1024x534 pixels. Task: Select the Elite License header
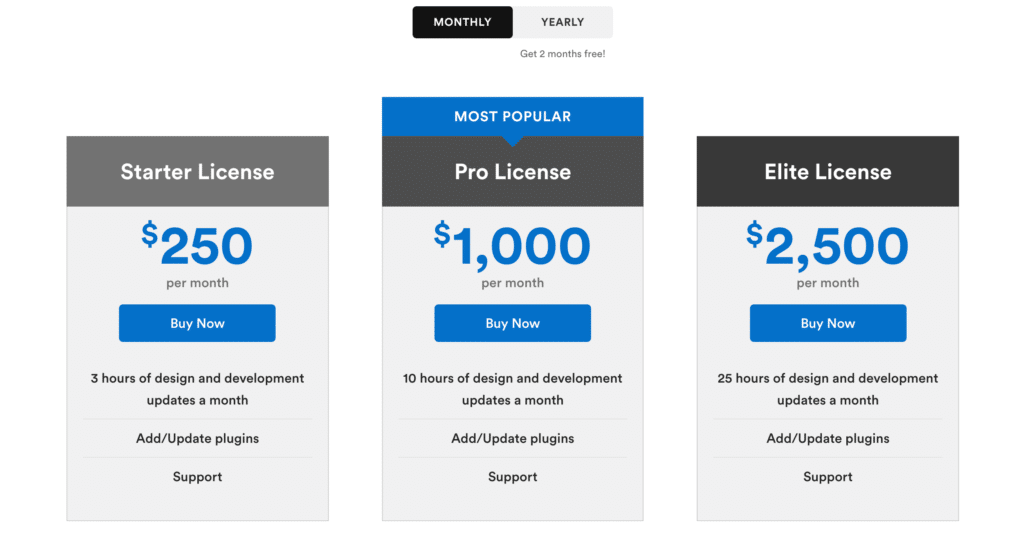click(x=827, y=172)
